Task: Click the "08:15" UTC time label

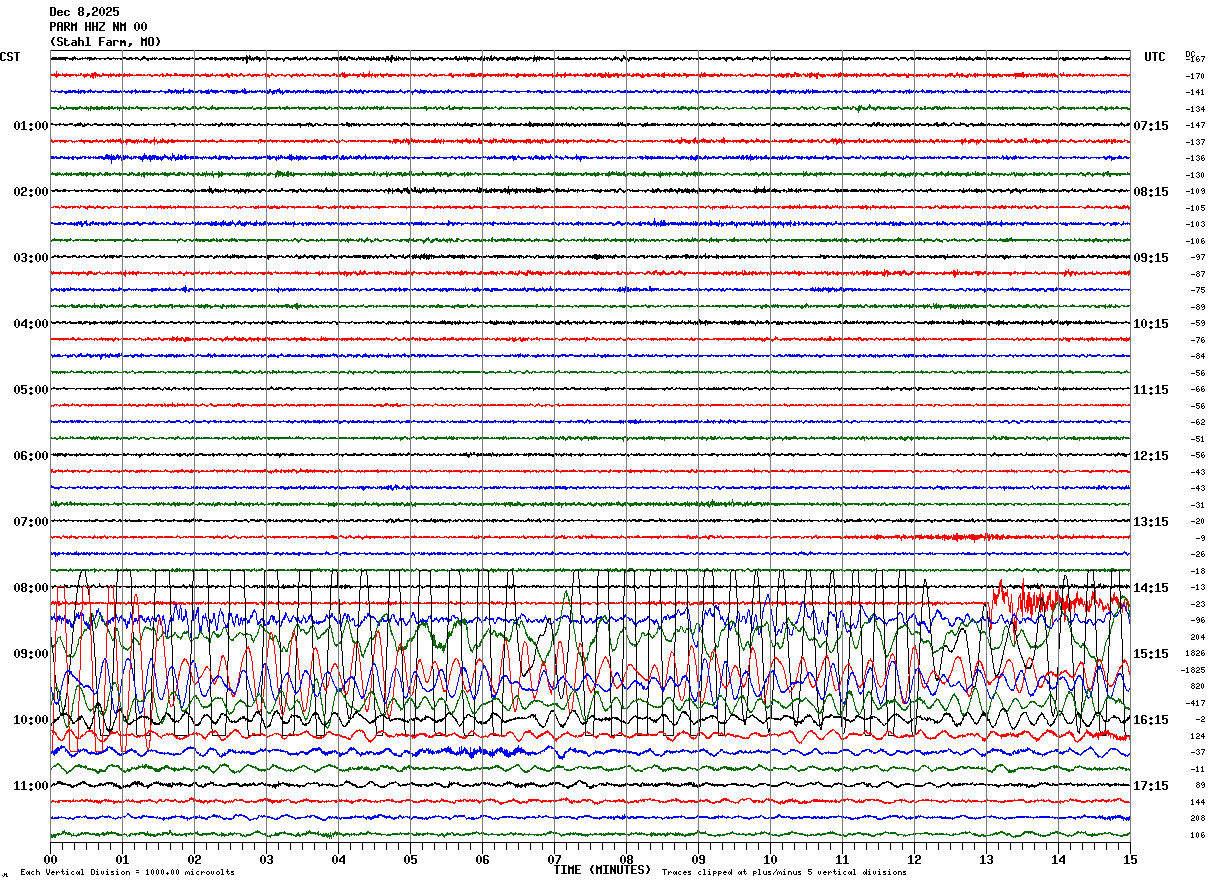Action: (x=1151, y=192)
